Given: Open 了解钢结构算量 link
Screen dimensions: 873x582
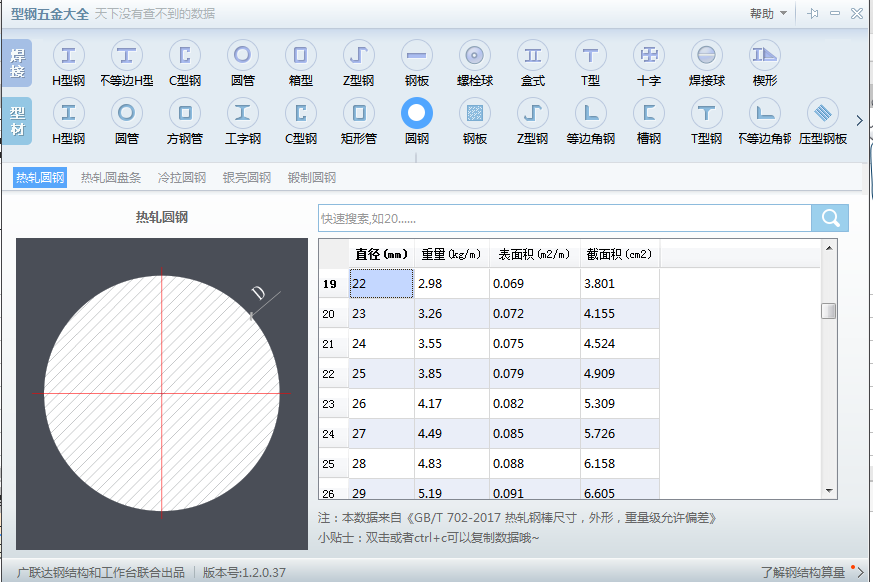Looking at the screenshot, I should [802, 572].
